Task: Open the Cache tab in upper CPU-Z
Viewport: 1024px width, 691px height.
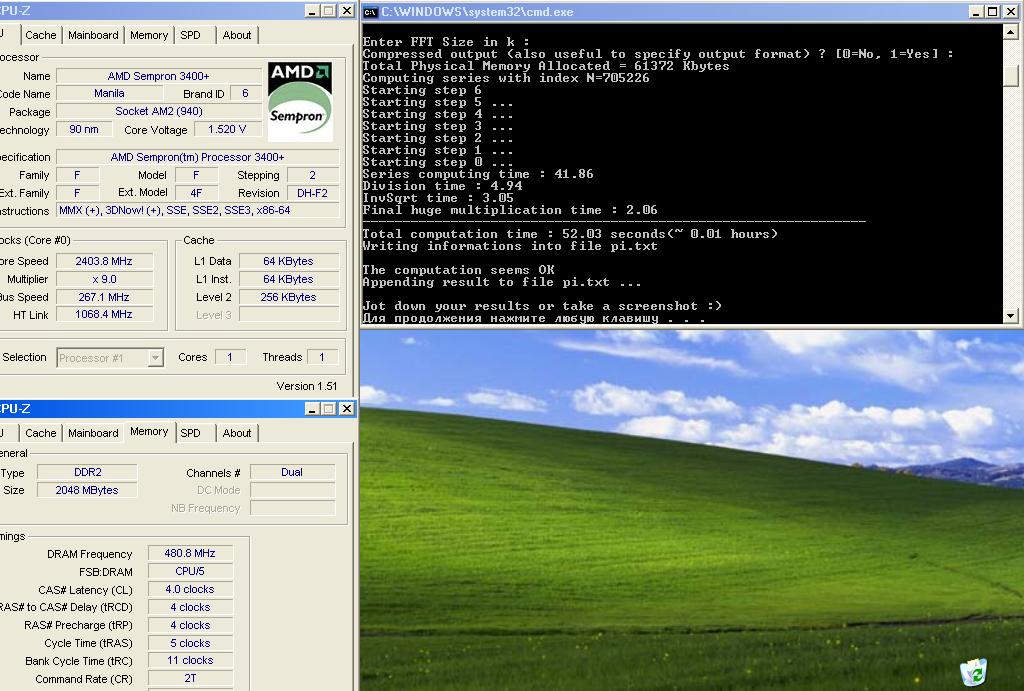Action: coord(40,35)
